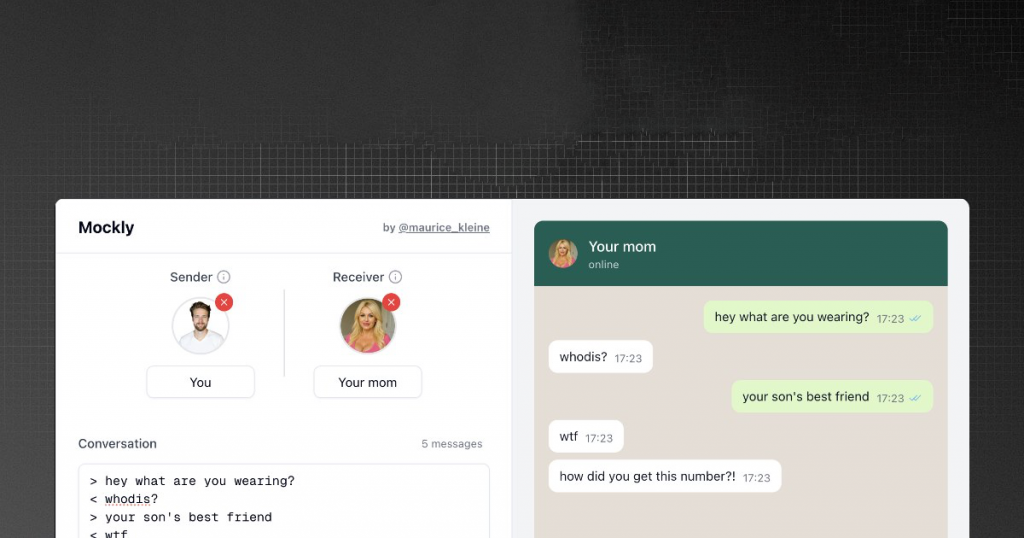Open the @maurice_kleine link
The height and width of the screenshot is (538, 1024).
(444, 227)
